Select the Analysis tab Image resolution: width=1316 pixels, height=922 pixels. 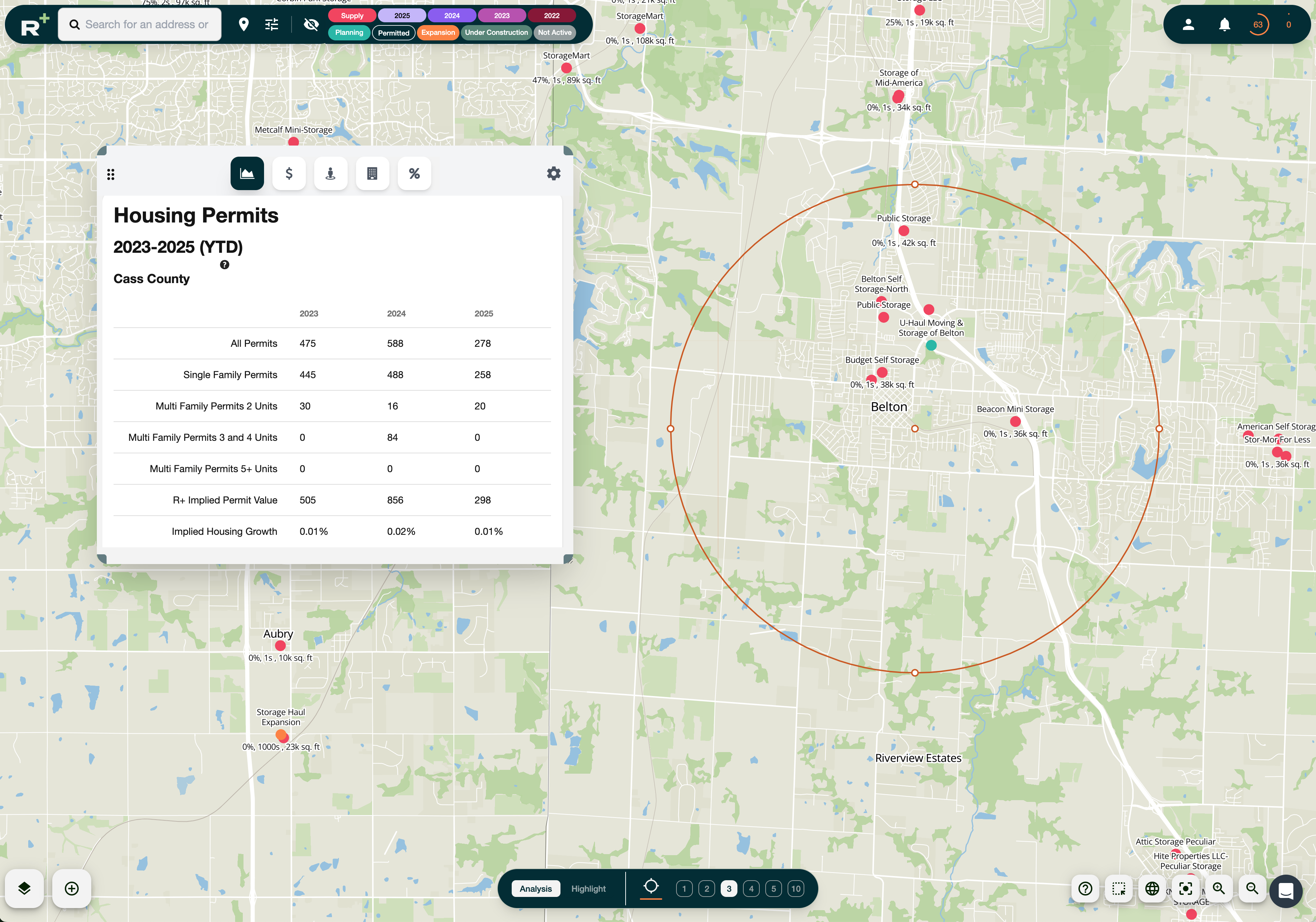coord(535,888)
